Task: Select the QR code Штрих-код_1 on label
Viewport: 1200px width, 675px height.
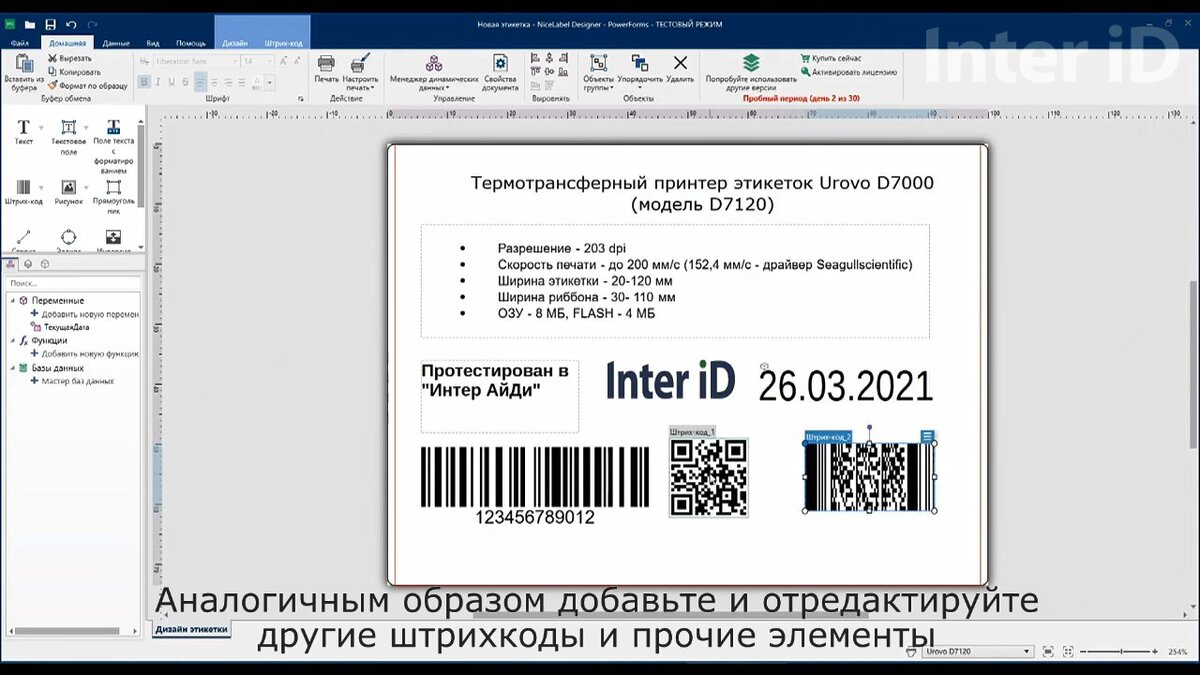Action: pyautogui.click(x=708, y=477)
